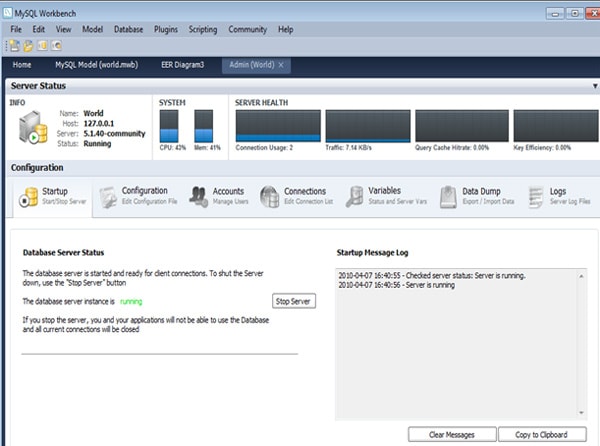Click the Startup Message Log heading
Screen dimensions: 600x446
(x=373, y=252)
